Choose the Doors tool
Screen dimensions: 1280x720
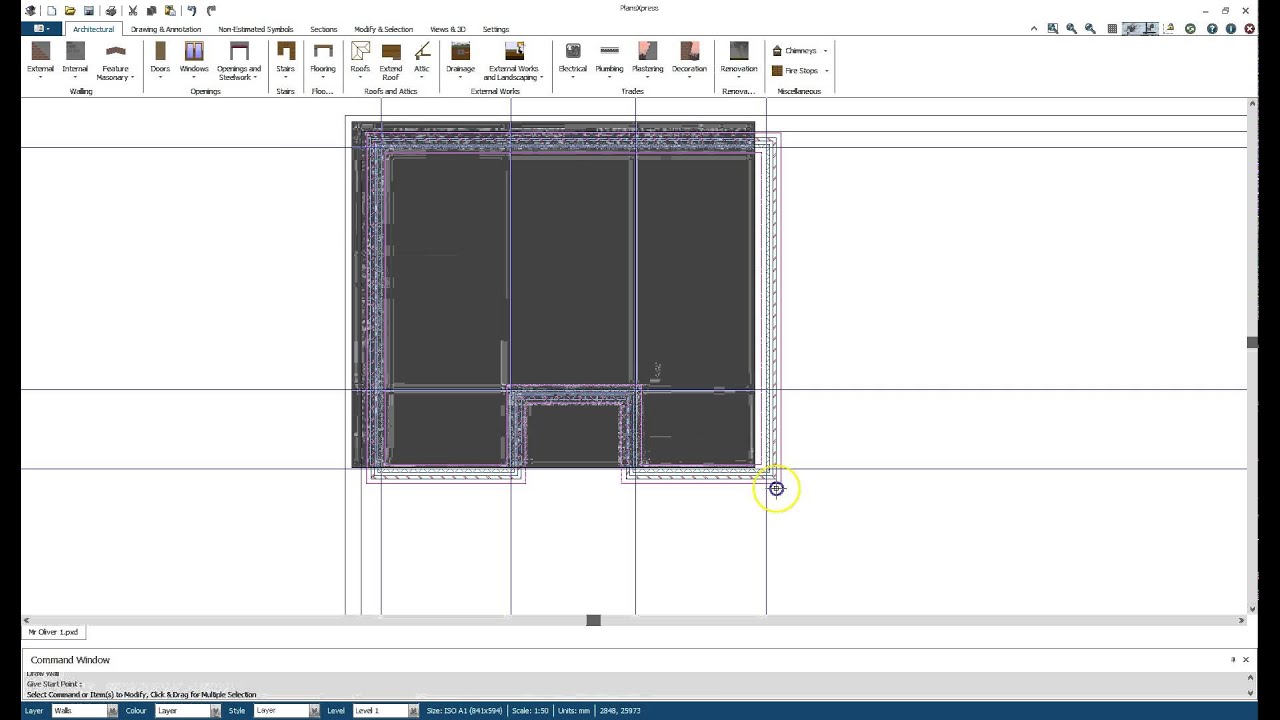click(160, 60)
